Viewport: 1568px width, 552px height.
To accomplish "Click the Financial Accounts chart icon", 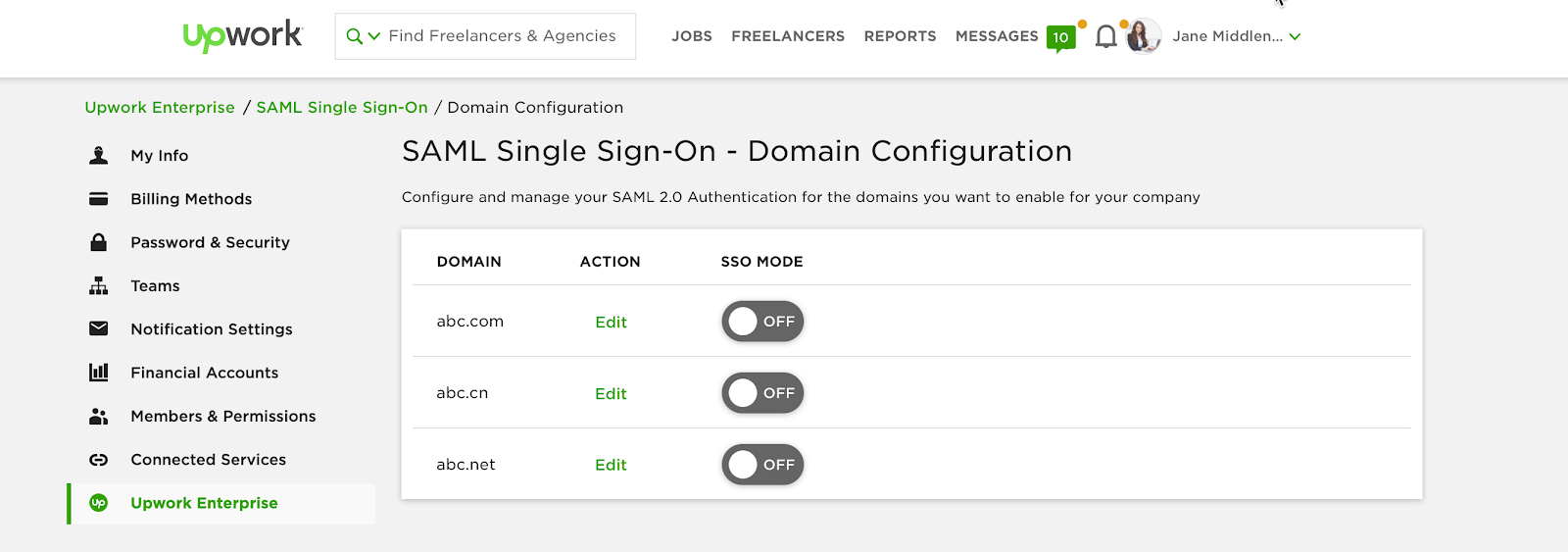I will (99, 373).
